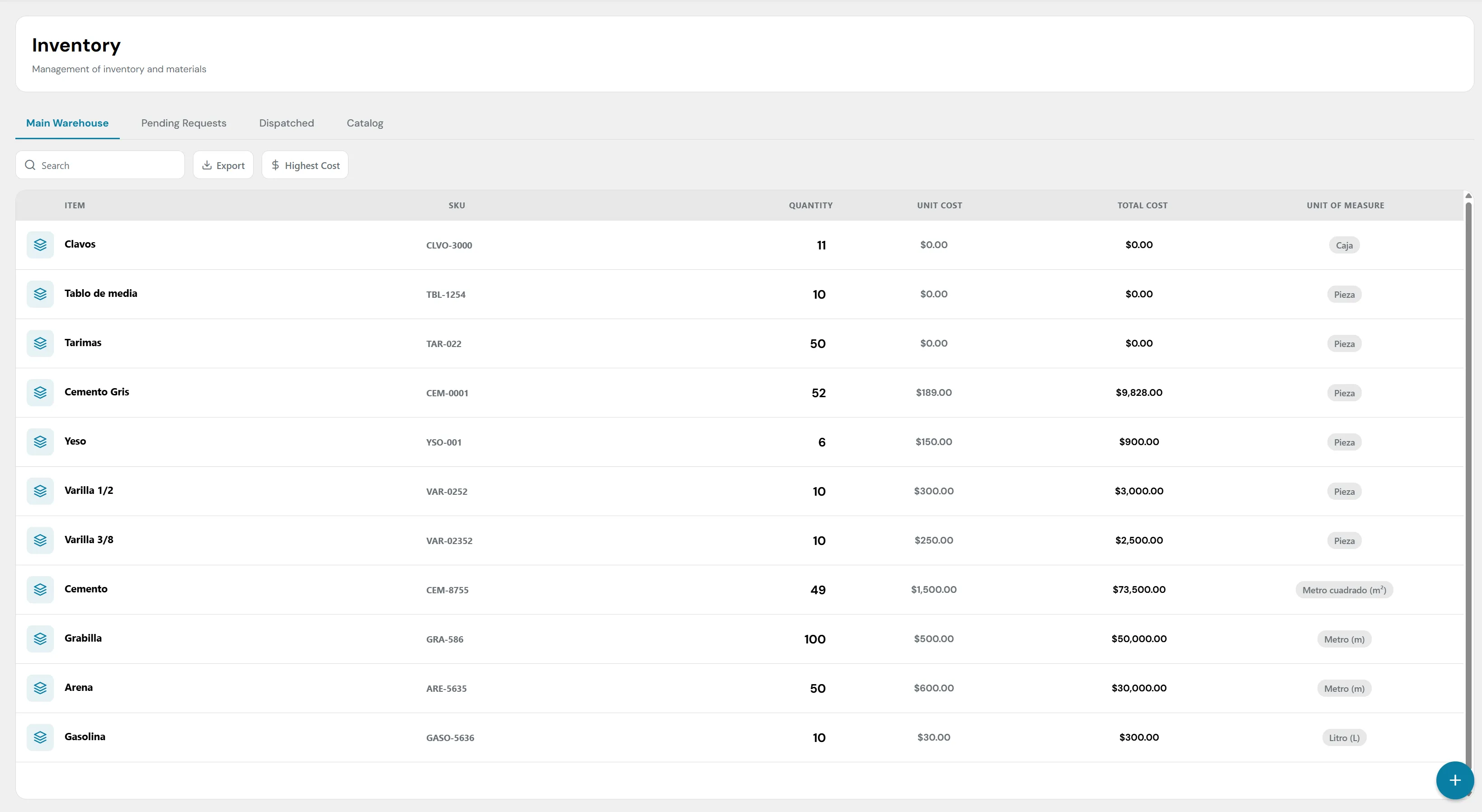Click SKU TBL-1254
Viewport: 1482px width, 812px height.
[x=446, y=295]
